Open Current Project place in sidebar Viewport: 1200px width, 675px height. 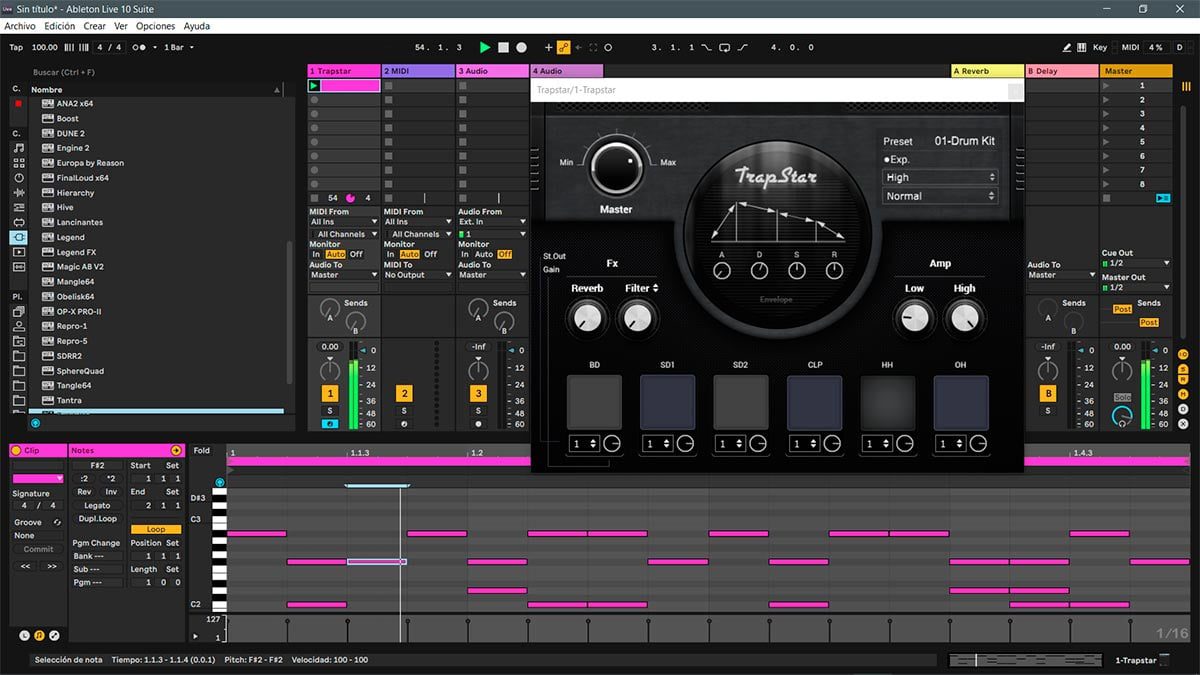click(x=19, y=341)
